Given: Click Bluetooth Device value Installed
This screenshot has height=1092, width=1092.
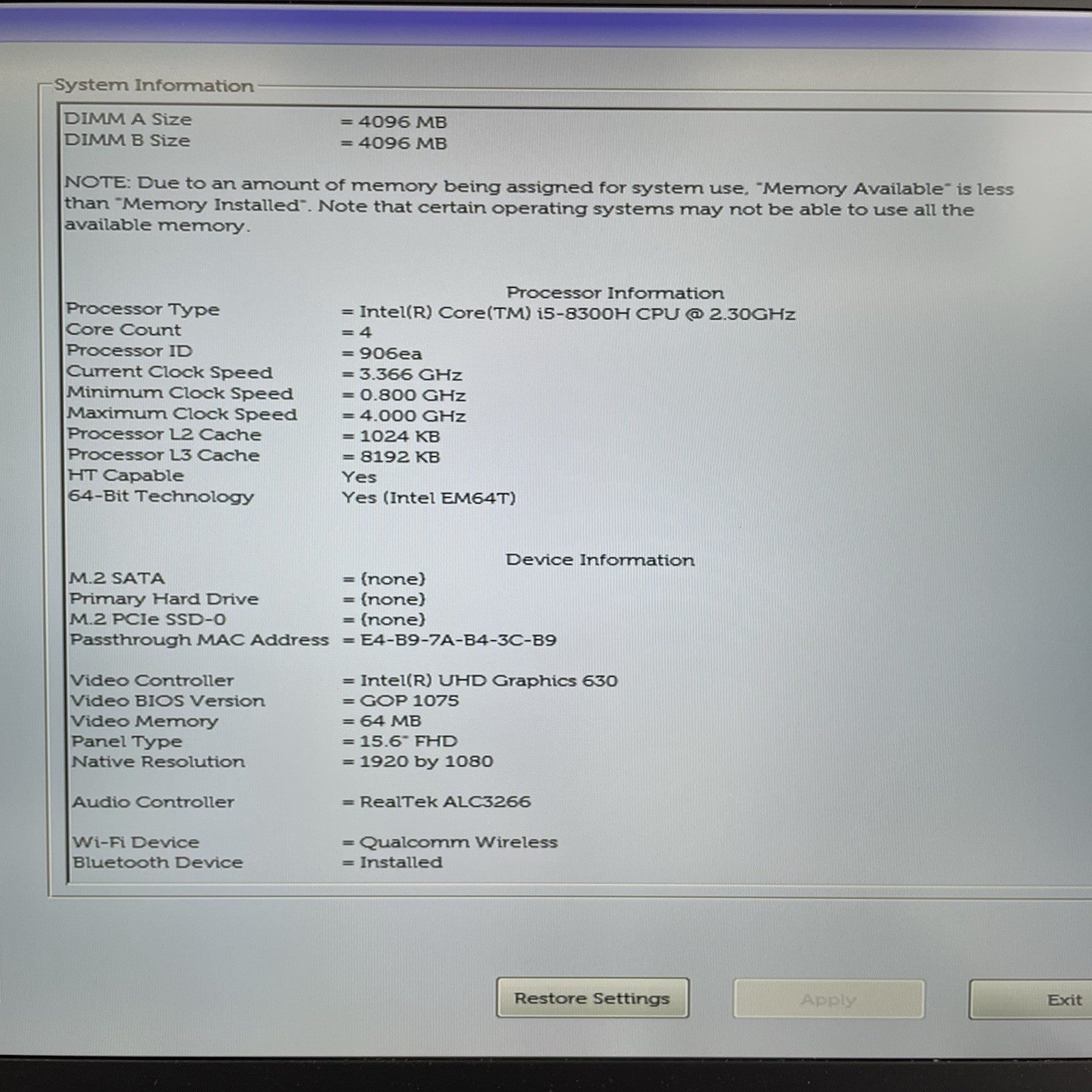Looking at the screenshot, I should click(401, 862).
